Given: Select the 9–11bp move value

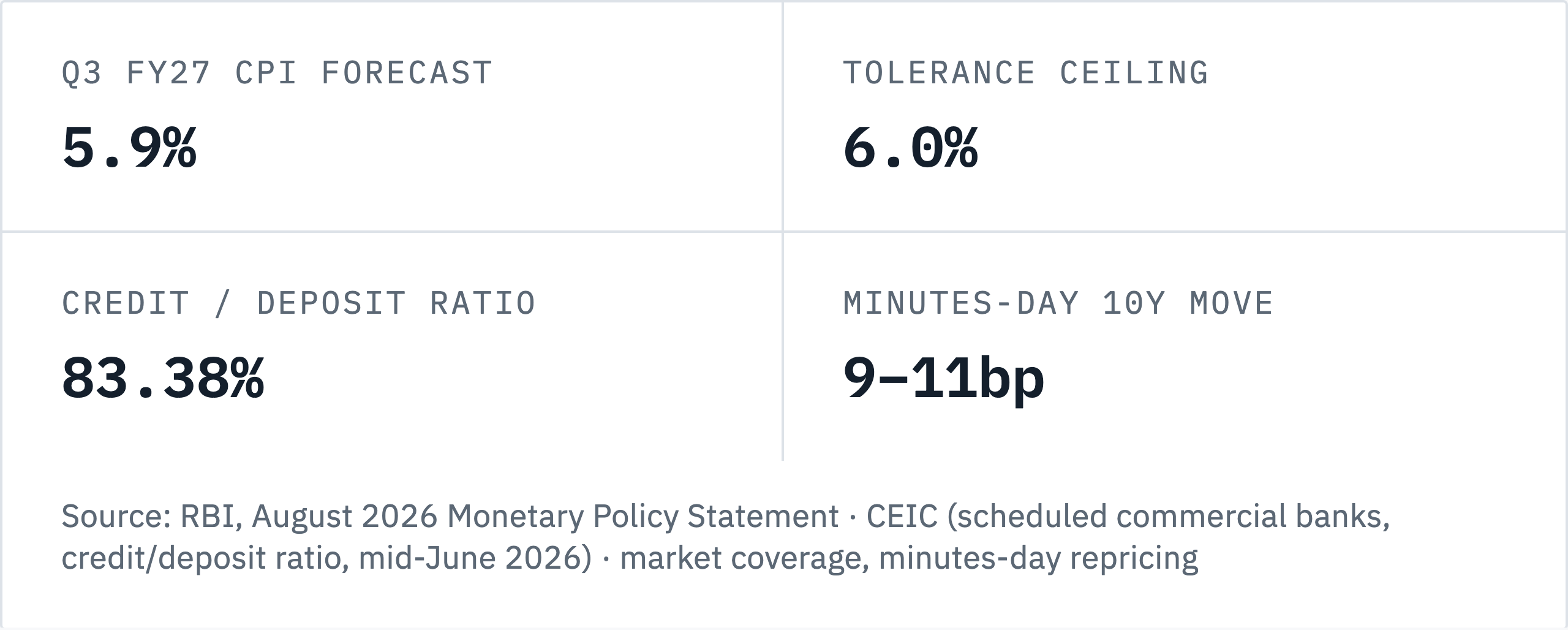Looking at the screenshot, I should 944,379.
